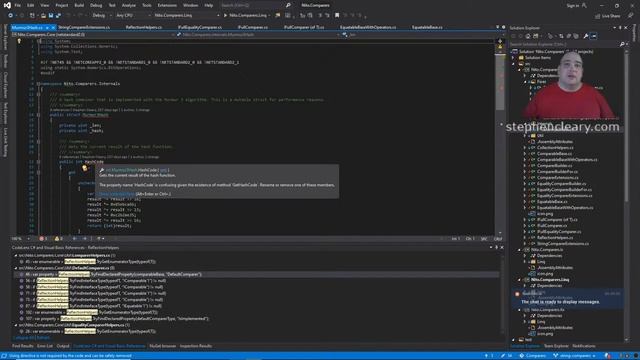Collapse the ComparerHelpers.cs reference group
This screenshot has height=360, width=640.
16,256
